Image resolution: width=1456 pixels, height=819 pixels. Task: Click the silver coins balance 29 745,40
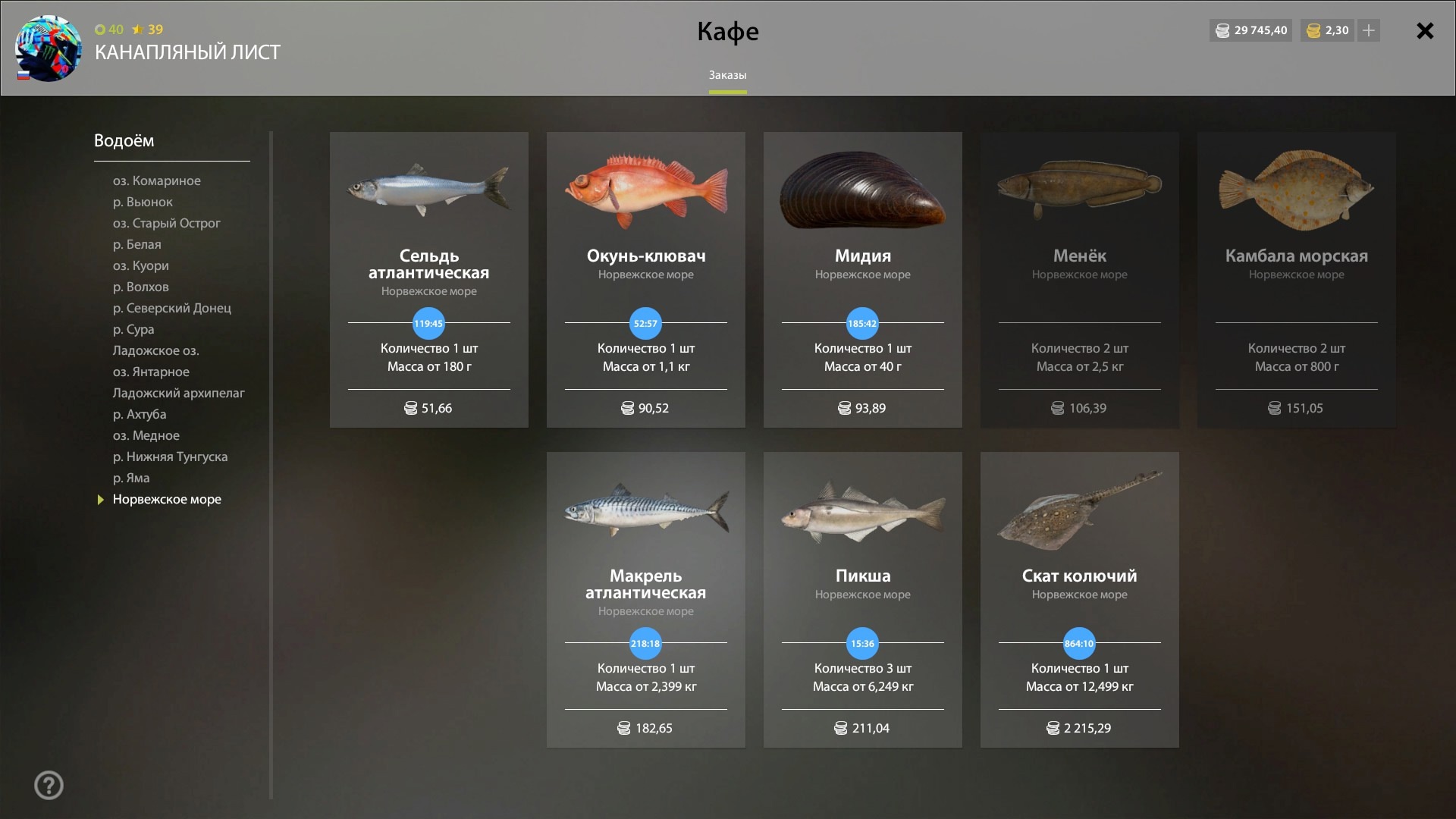click(1250, 30)
